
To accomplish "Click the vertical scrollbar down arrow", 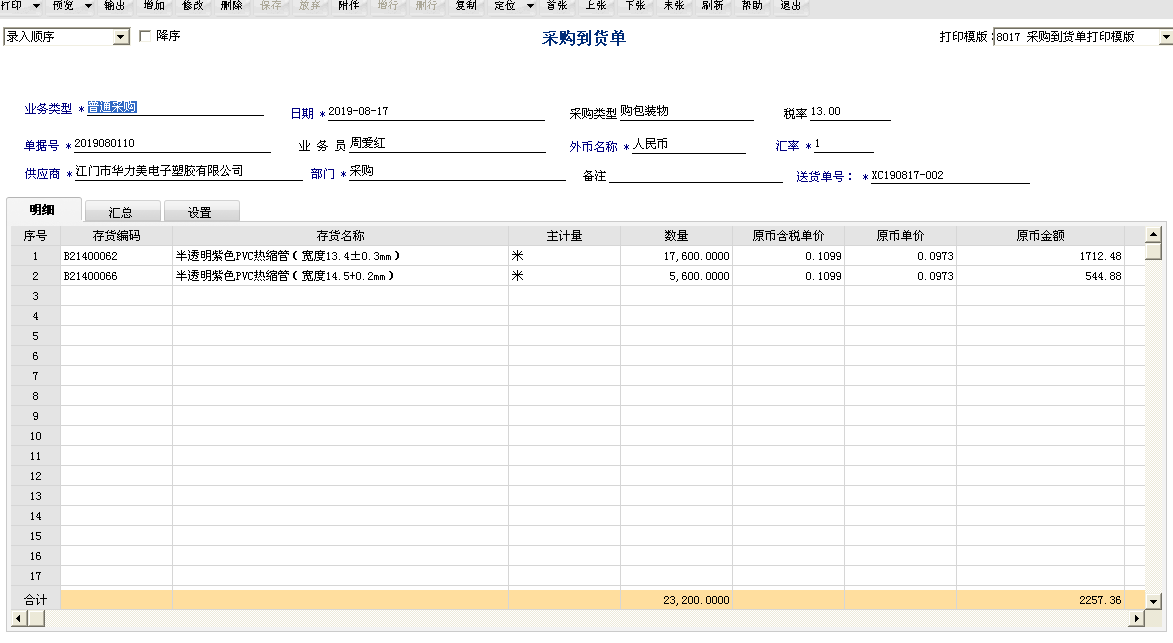I will coord(1153,600).
